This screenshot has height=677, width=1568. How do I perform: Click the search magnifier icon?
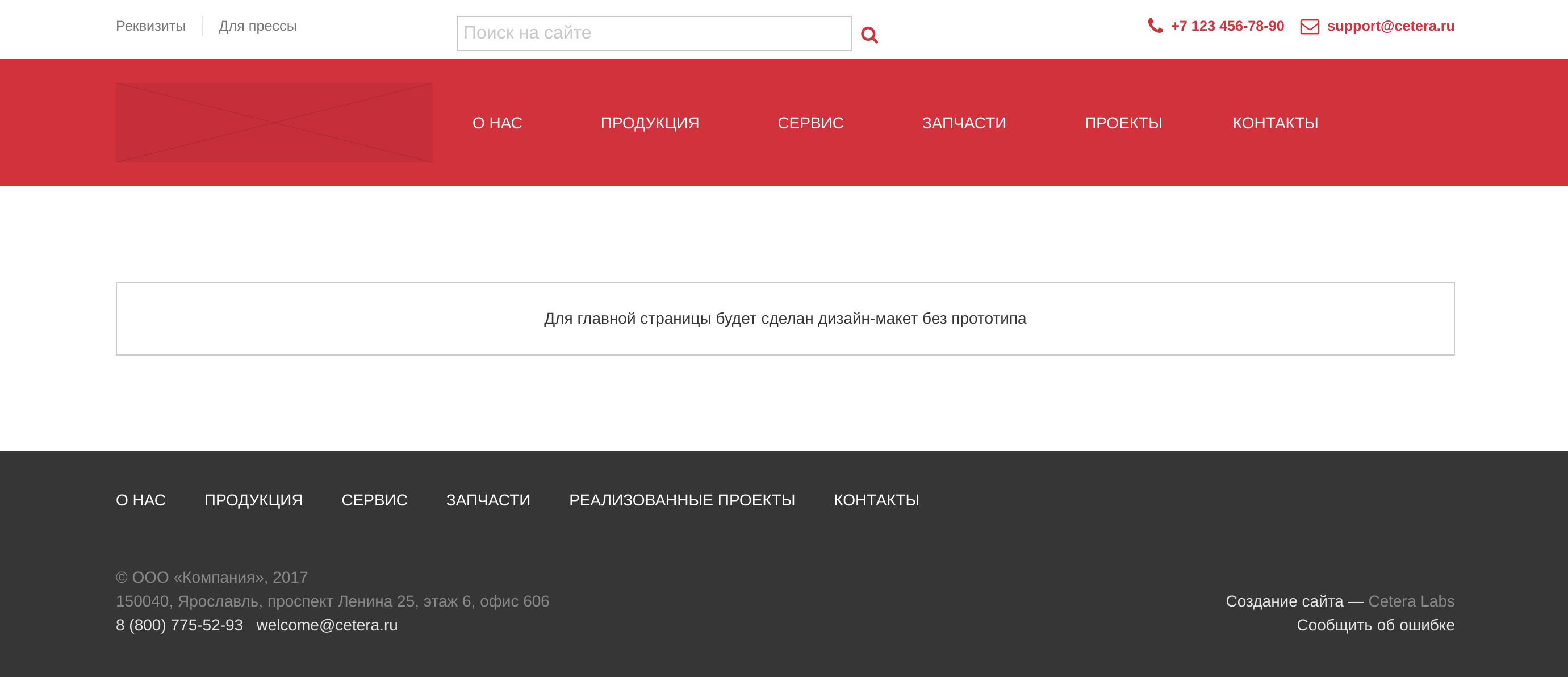pyautogui.click(x=869, y=35)
